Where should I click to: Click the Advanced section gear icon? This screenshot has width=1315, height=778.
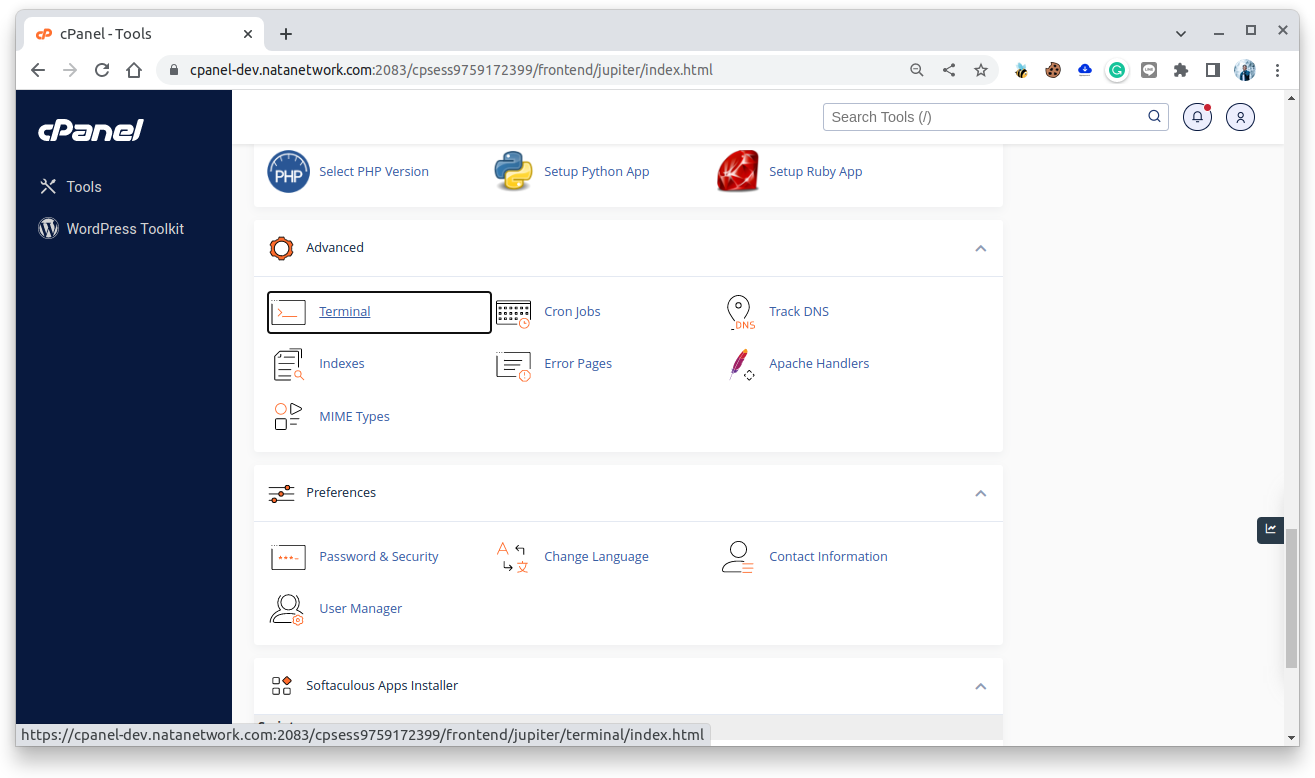pos(282,248)
